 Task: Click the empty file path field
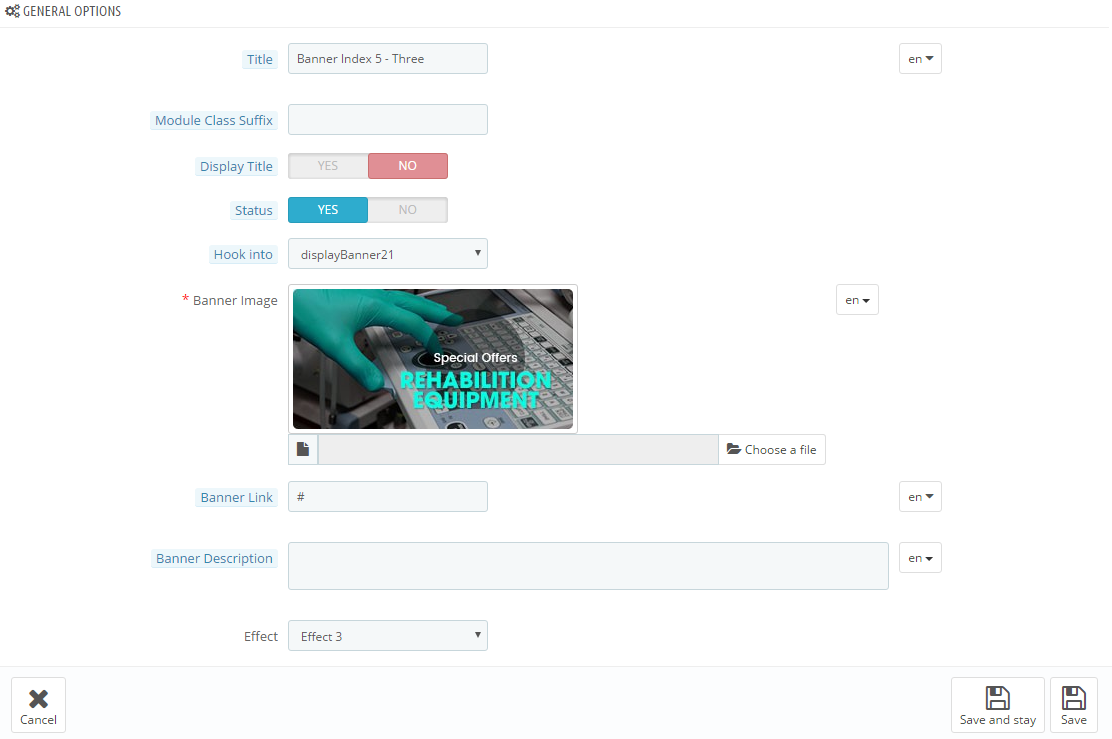518,450
